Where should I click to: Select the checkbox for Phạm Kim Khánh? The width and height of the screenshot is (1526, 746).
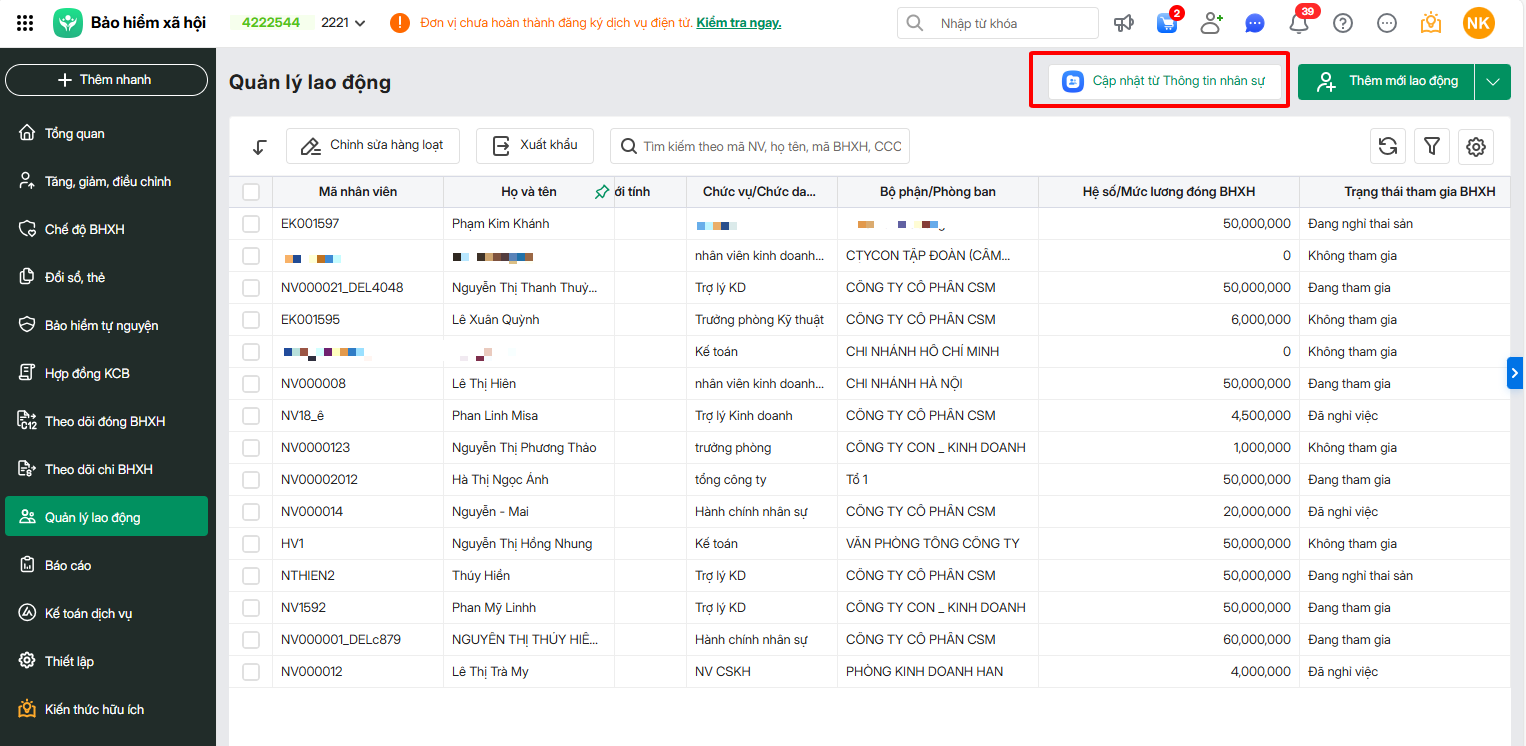(251, 224)
